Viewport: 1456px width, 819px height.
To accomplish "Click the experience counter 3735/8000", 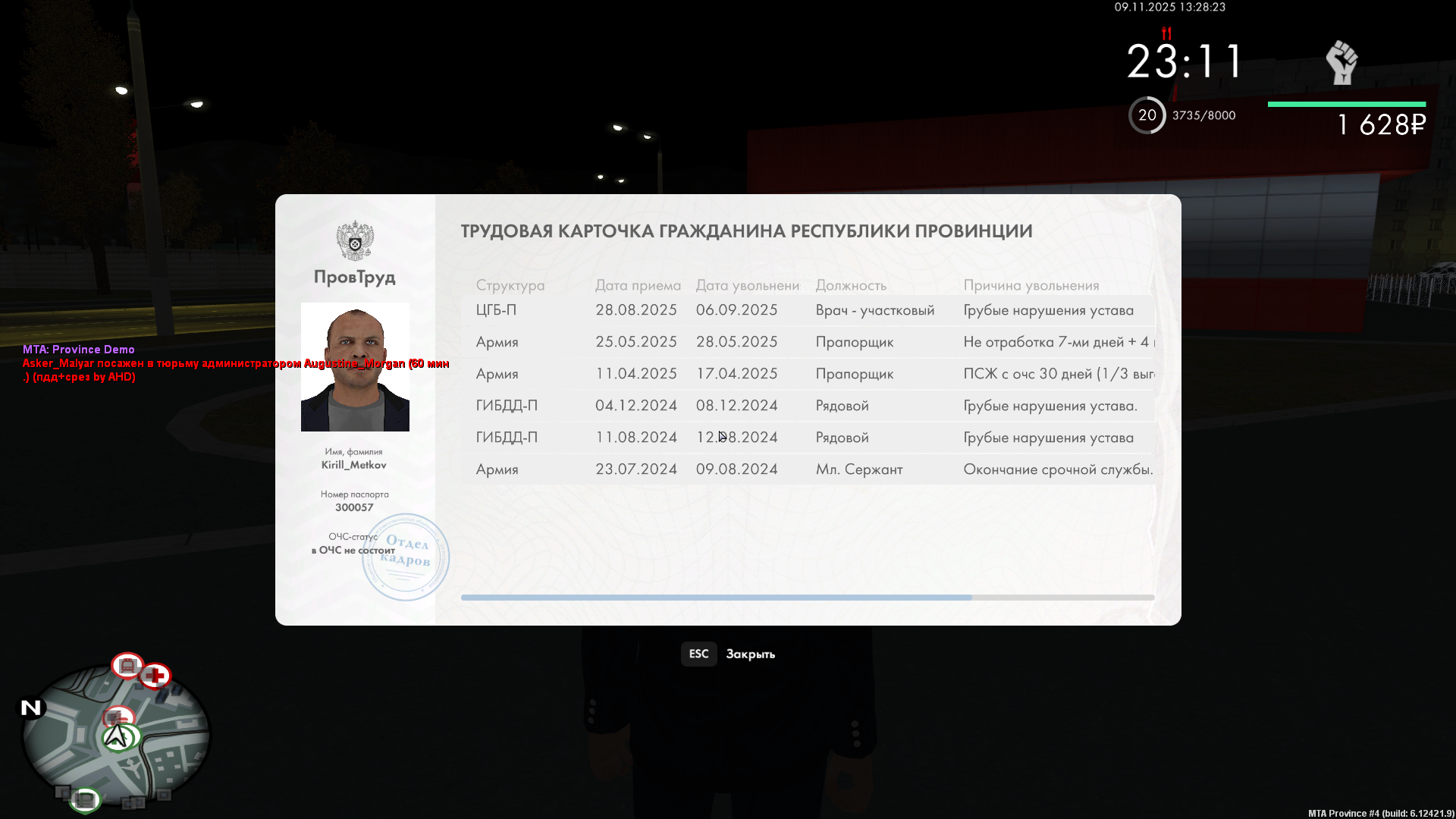I will point(1203,115).
